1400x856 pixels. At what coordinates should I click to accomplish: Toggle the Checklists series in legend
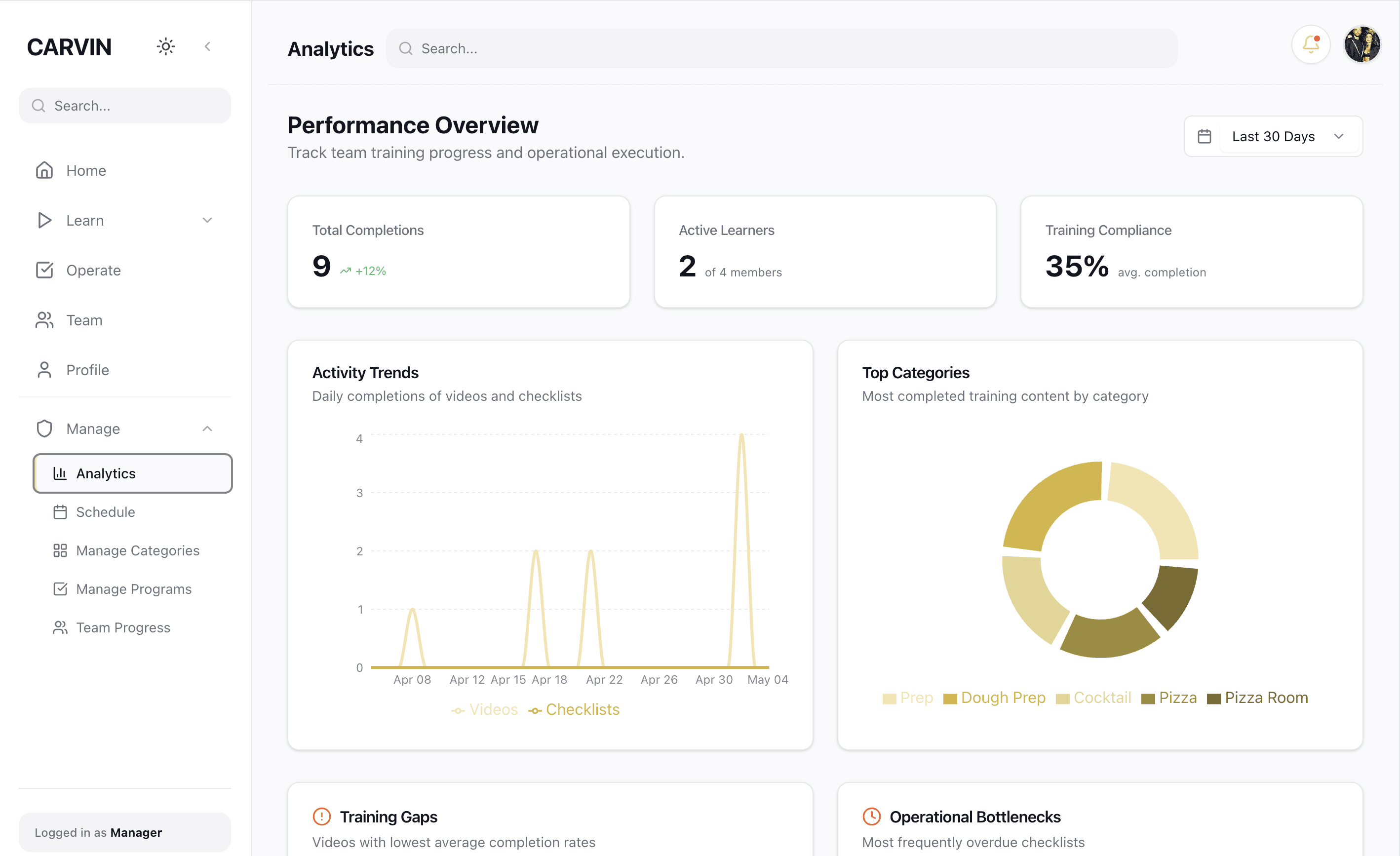[574, 709]
